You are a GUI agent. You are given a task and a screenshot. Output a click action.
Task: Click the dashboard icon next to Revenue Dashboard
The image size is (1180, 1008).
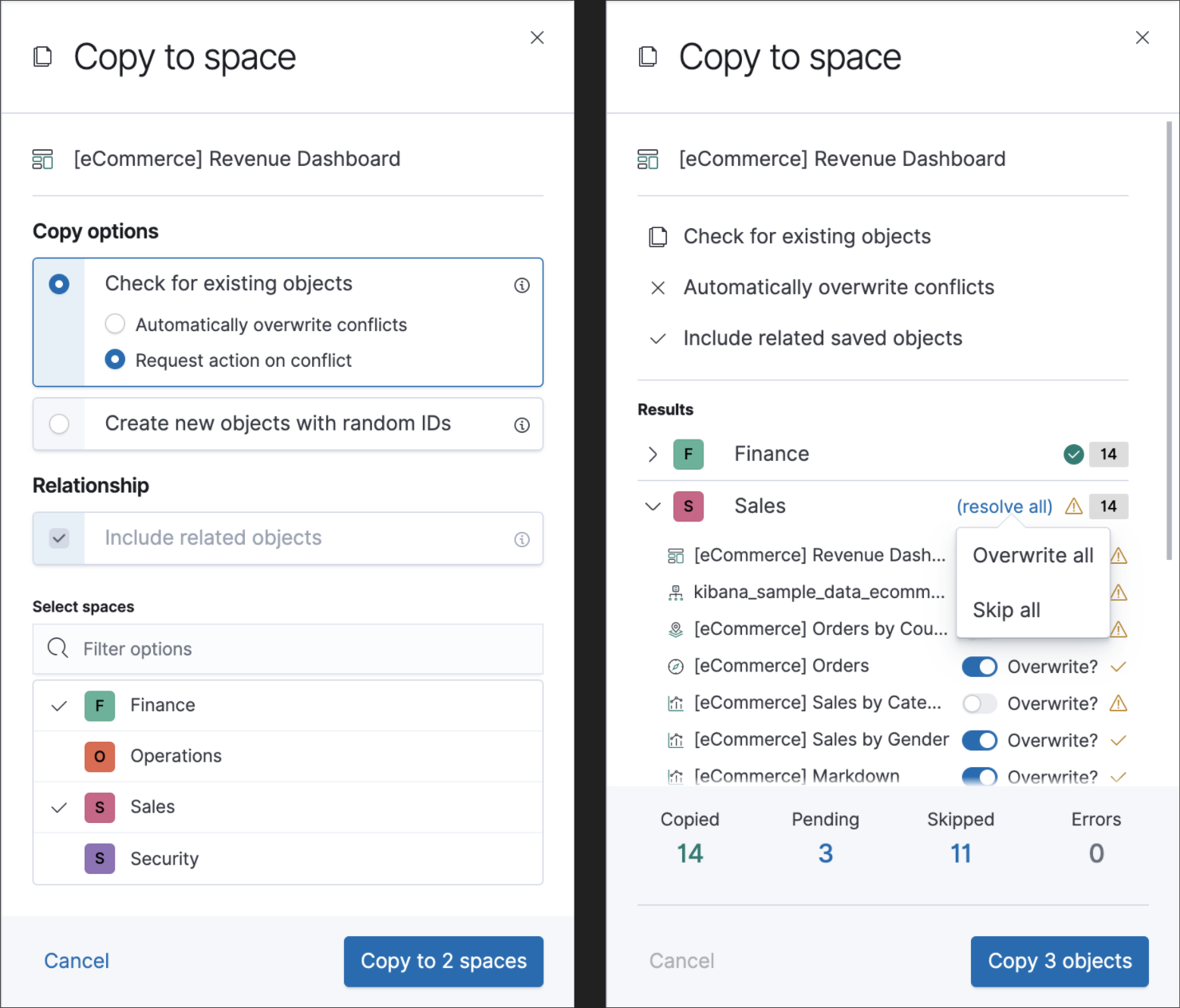click(42, 159)
